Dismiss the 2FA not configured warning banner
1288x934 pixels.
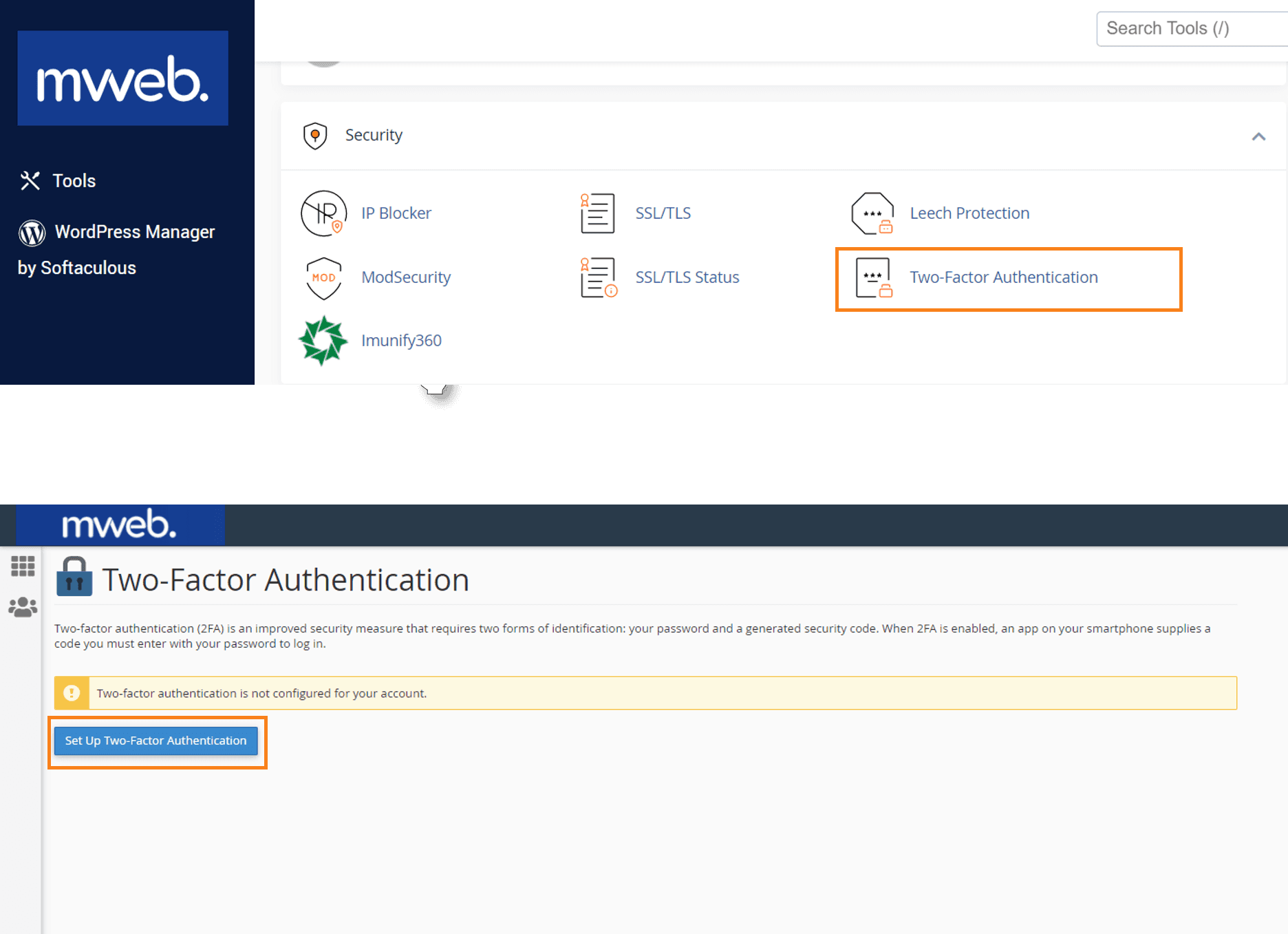pyautogui.click(x=72, y=693)
